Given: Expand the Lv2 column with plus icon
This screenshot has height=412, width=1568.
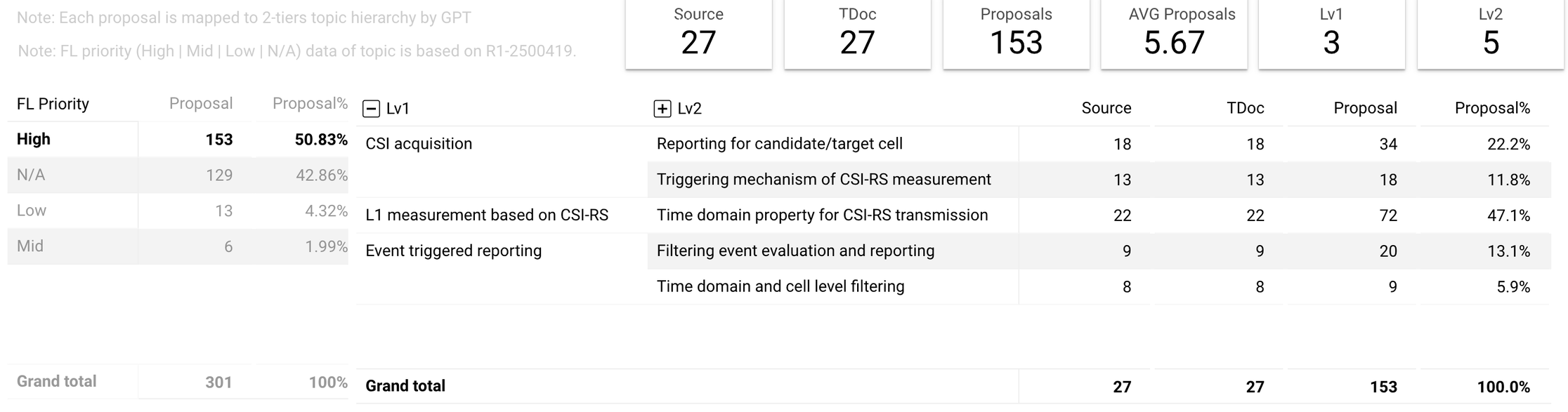Looking at the screenshot, I should click(662, 109).
